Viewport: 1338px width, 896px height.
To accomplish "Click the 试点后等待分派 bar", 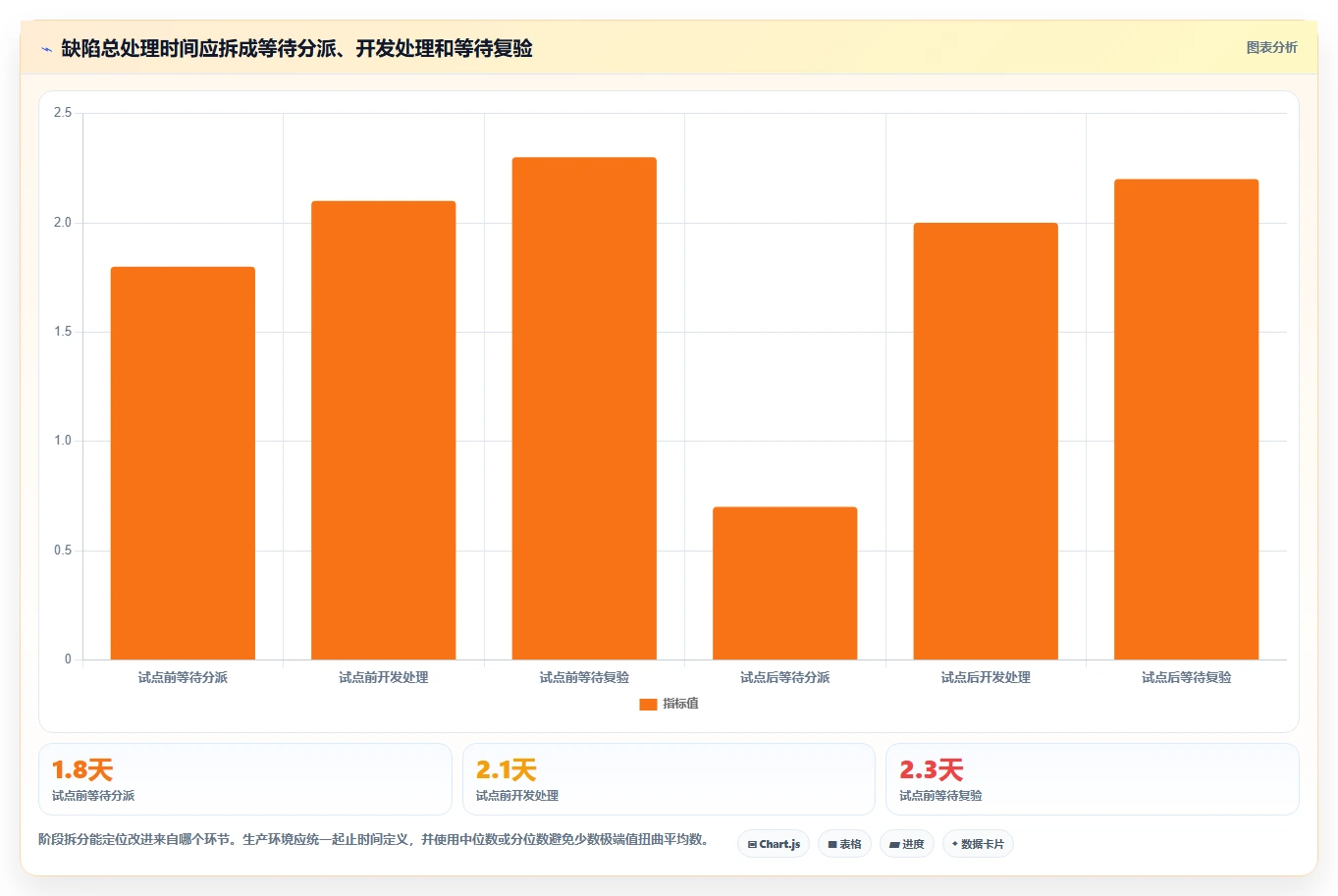I will [785, 583].
